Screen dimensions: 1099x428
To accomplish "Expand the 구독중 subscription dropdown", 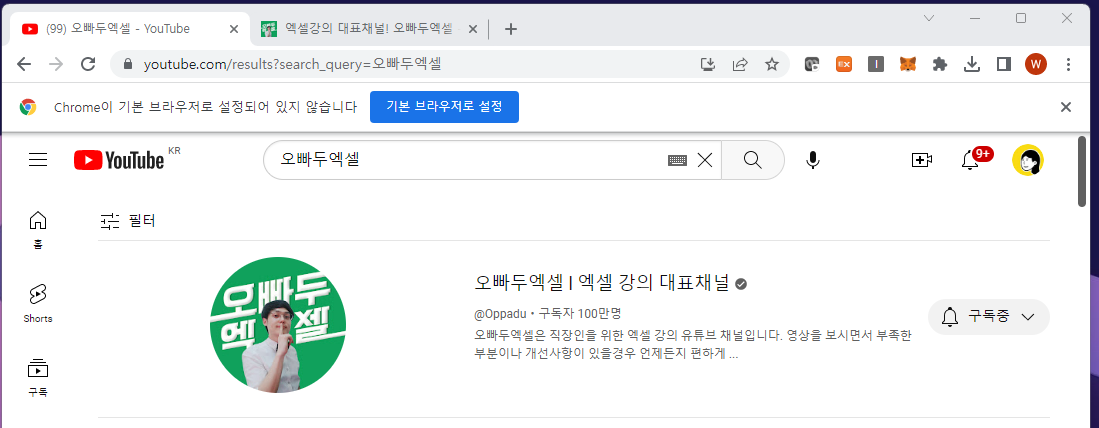I will [x=988, y=317].
